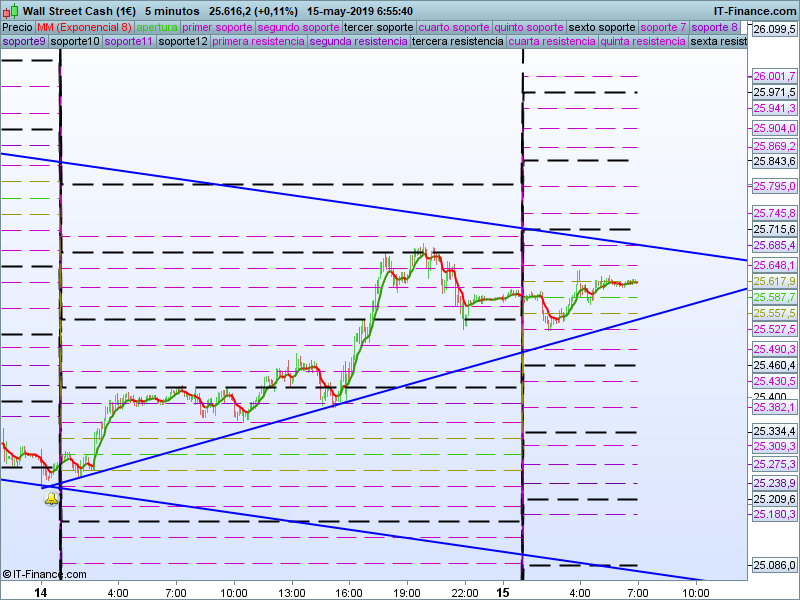This screenshot has height=600, width=800.
Task: Click price axis label 25.382,1
Action: point(774,407)
